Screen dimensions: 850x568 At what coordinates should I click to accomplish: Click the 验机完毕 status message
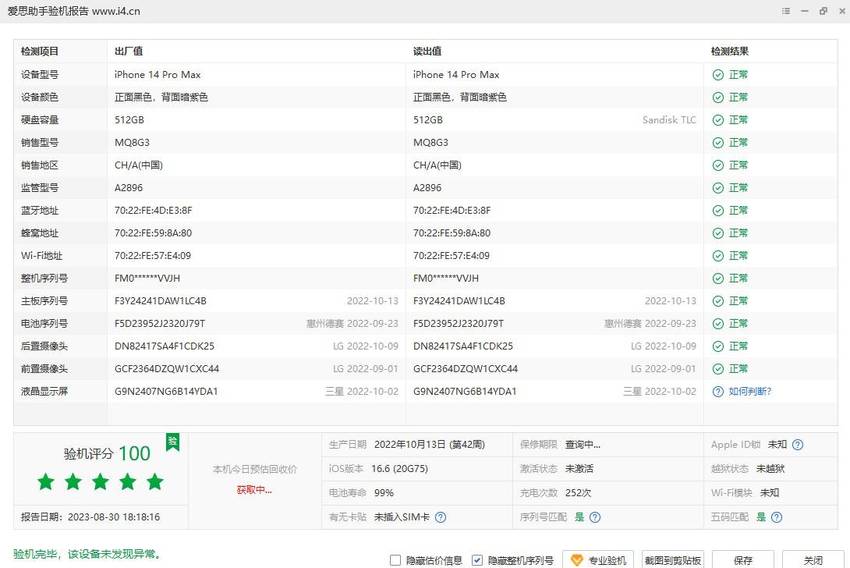87,554
